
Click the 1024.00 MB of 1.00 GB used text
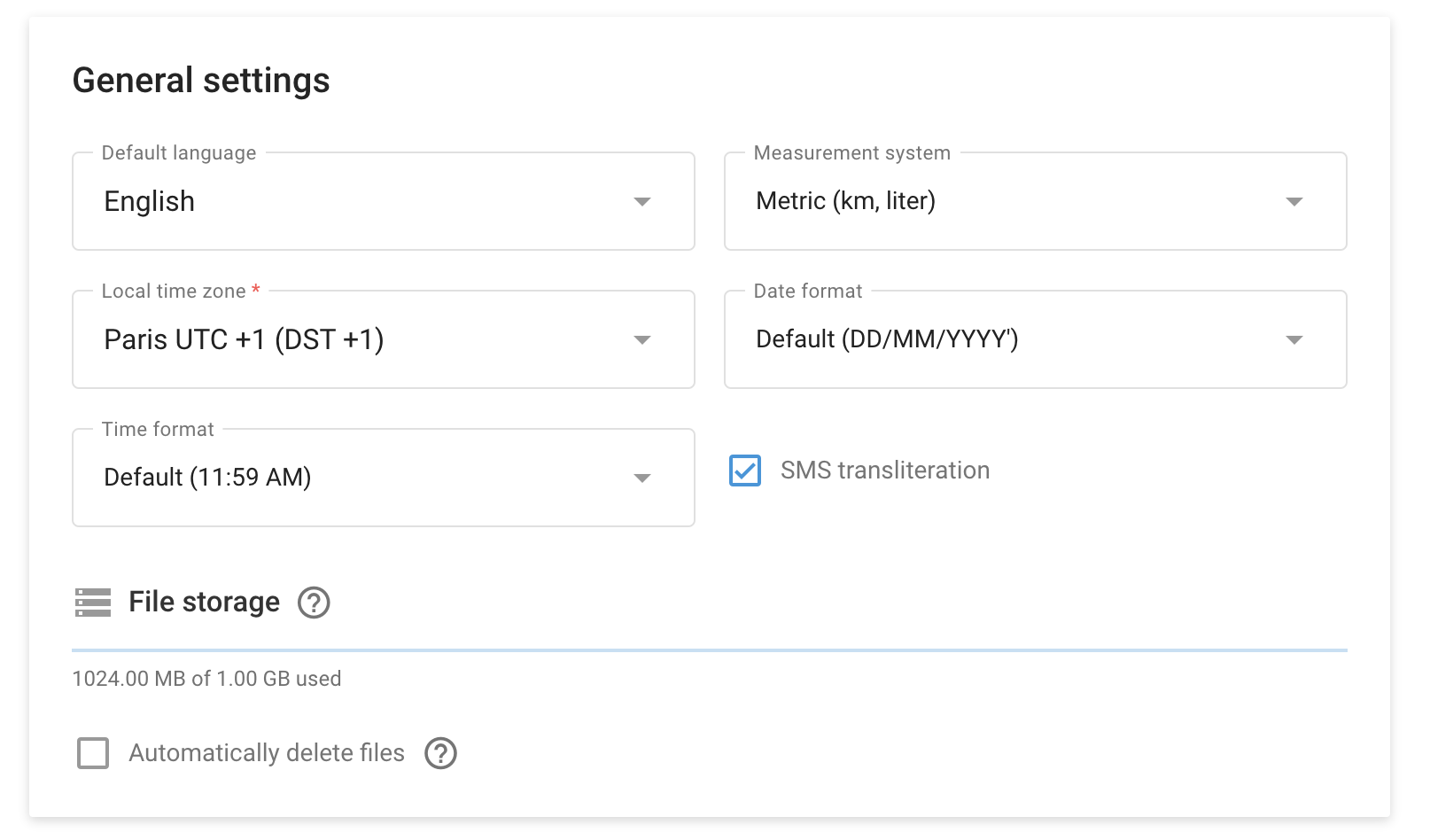pyautogui.click(x=206, y=679)
